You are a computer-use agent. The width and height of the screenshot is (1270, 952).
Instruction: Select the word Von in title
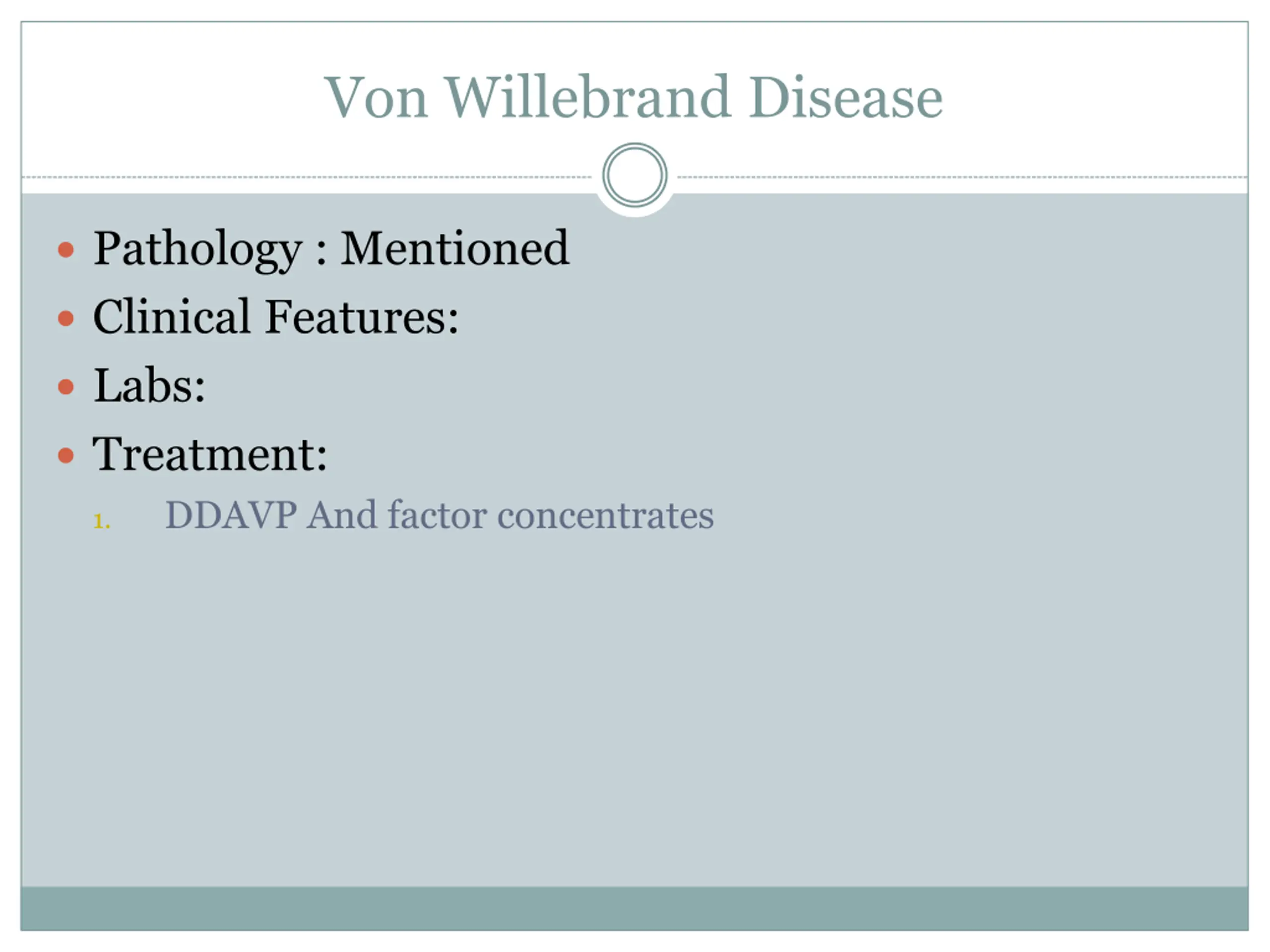coord(377,98)
